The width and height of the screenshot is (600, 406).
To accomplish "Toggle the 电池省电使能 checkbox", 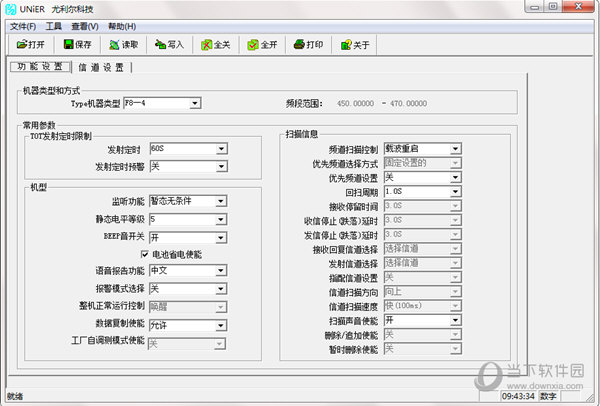I will pyautogui.click(x=145, y=254).
